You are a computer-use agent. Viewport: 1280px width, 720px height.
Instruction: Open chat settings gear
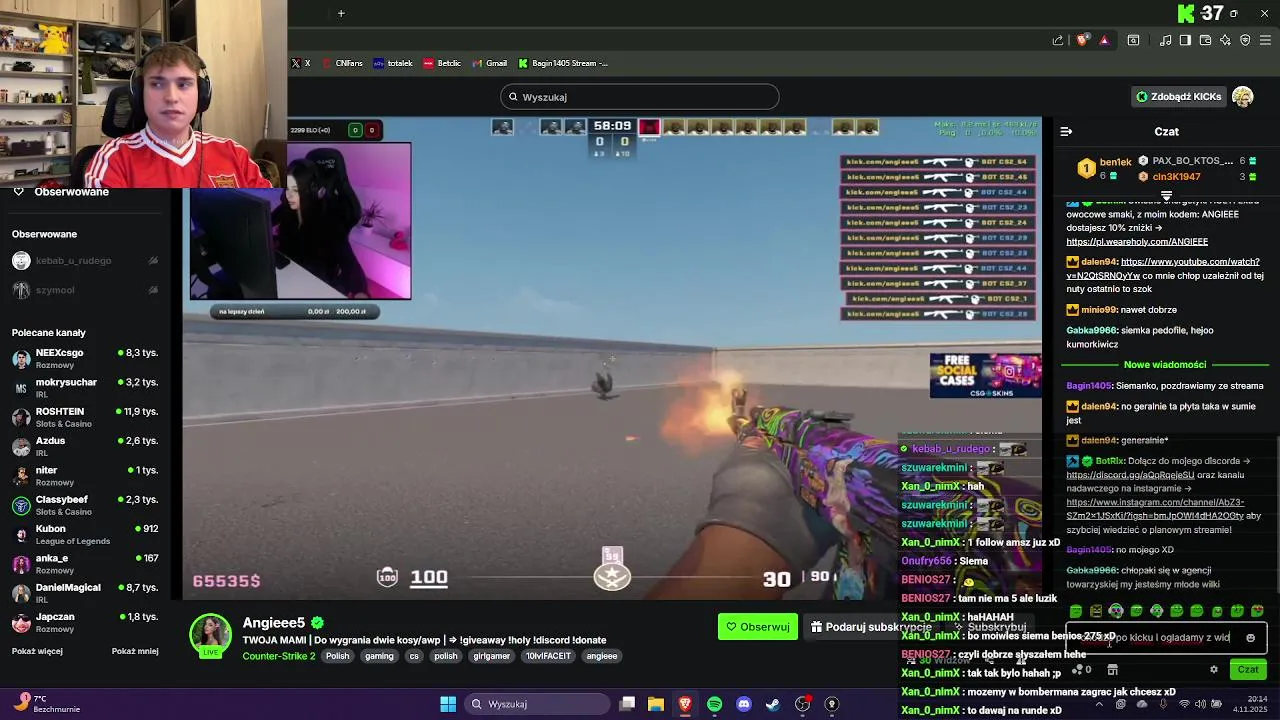[1214, 670]
